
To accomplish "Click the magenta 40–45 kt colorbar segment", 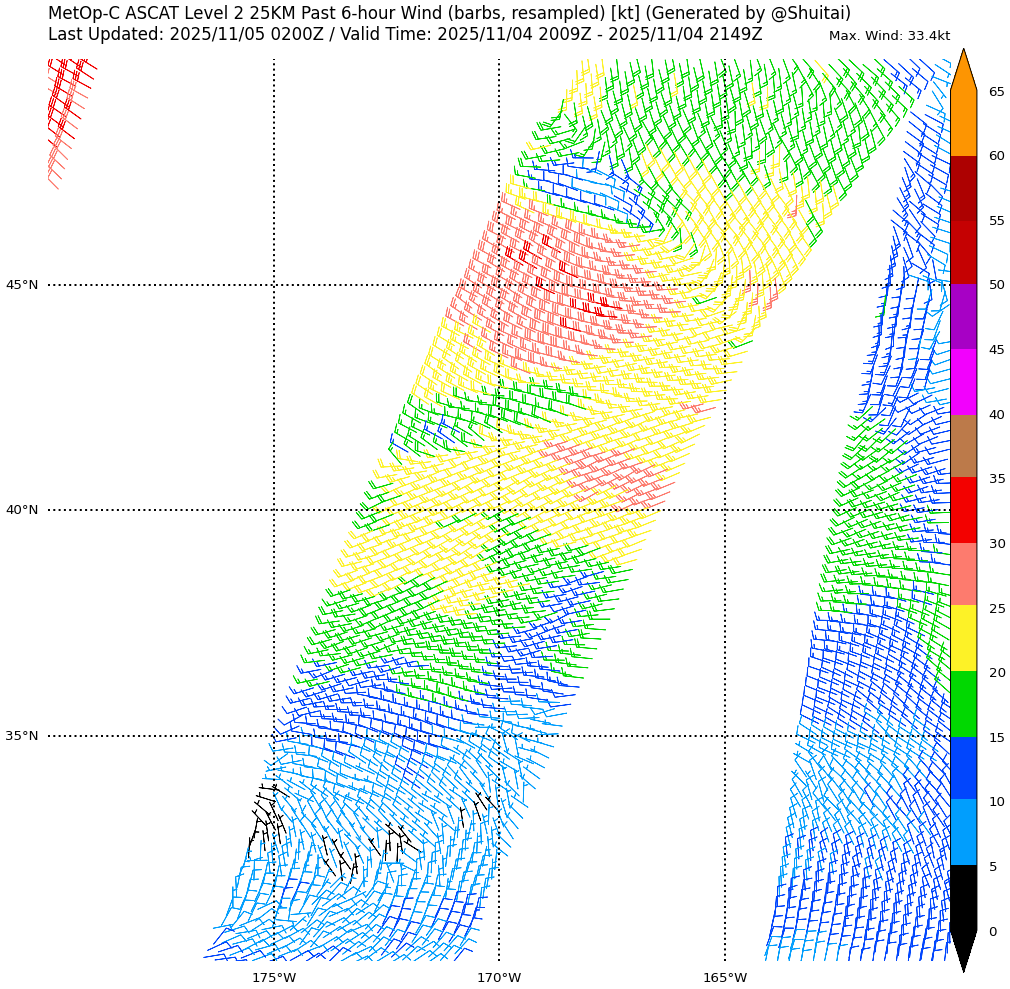I will click(963, 382).
